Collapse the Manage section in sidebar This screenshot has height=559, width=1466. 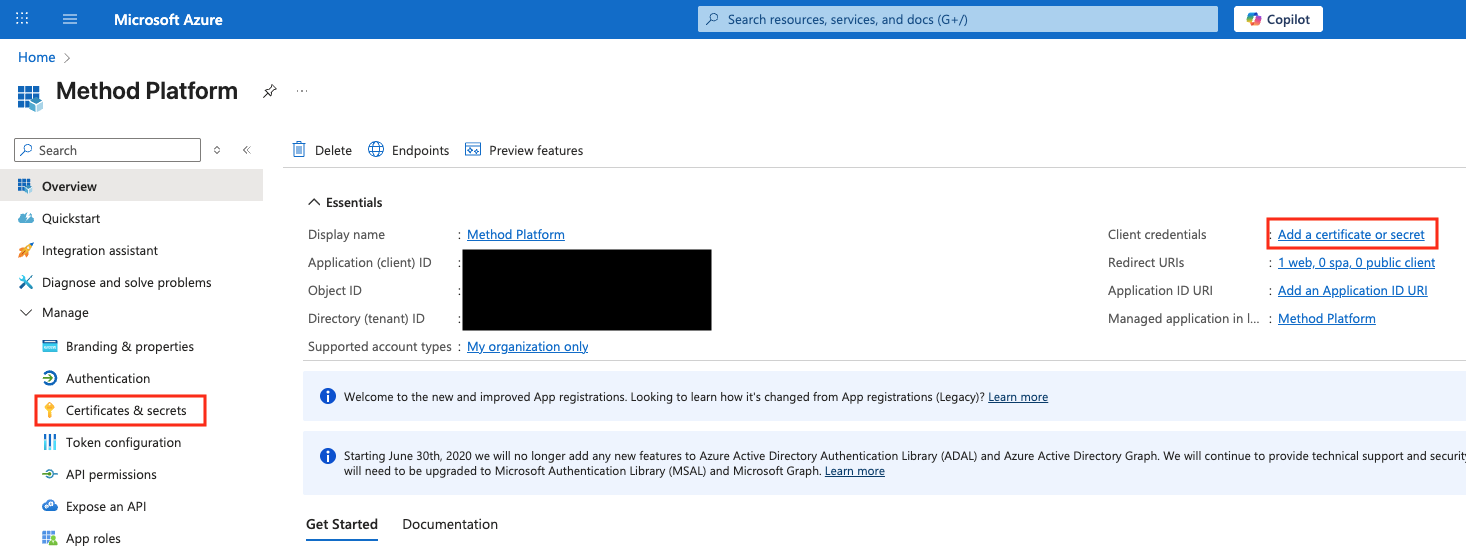[26, 313]
